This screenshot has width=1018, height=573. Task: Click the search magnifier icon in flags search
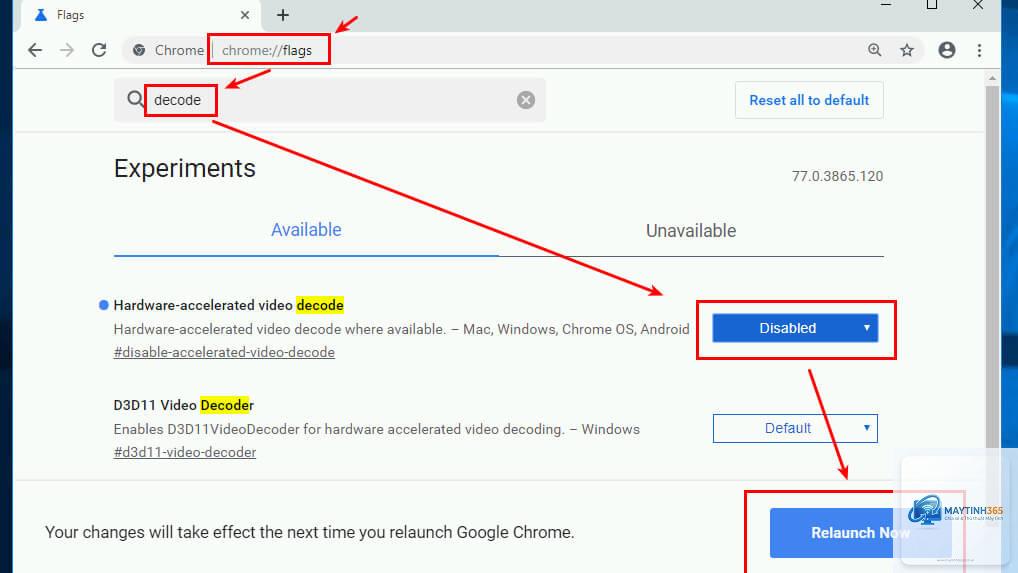[x=135, y=99]
